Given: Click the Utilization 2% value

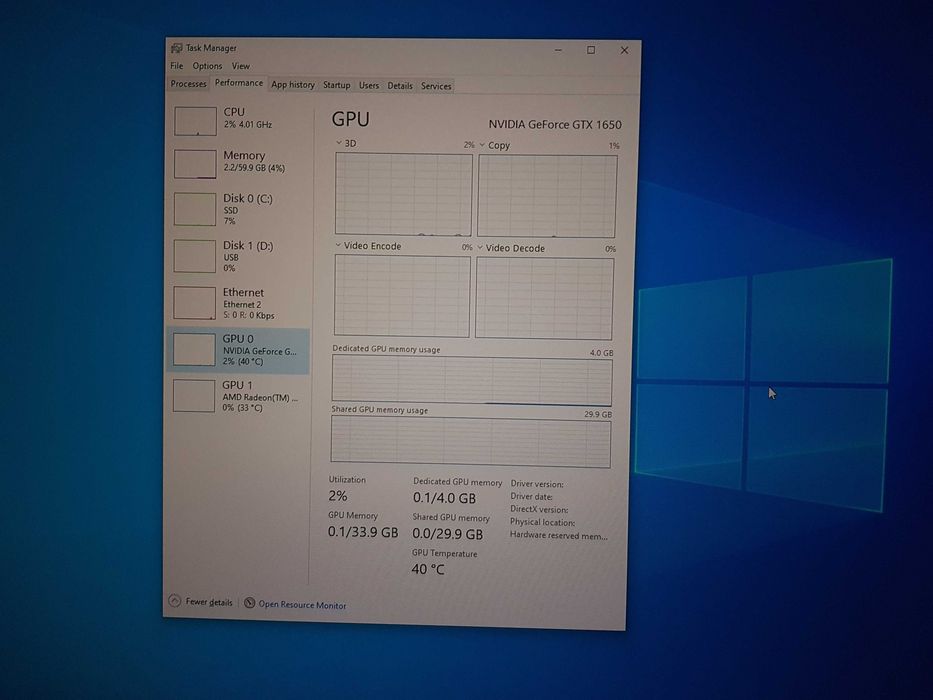Looking at the screenshot, I should click(x=337, y=495).
